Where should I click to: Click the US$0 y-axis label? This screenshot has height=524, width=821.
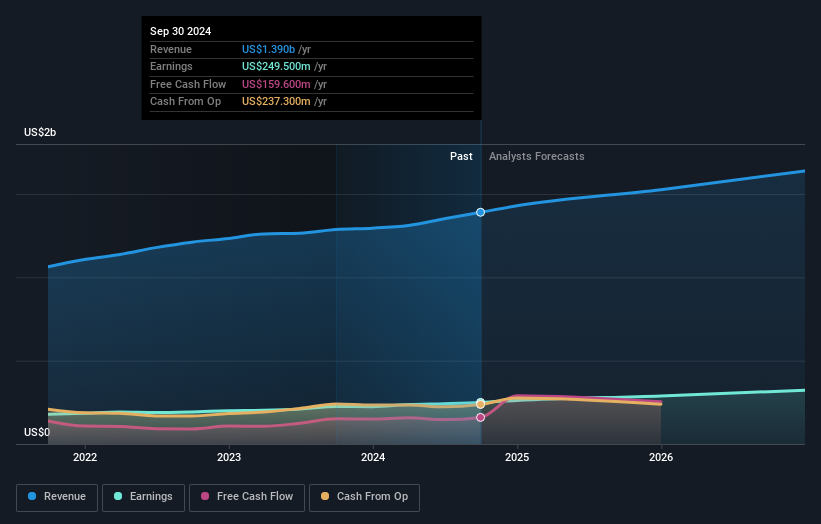click(37, 432)
